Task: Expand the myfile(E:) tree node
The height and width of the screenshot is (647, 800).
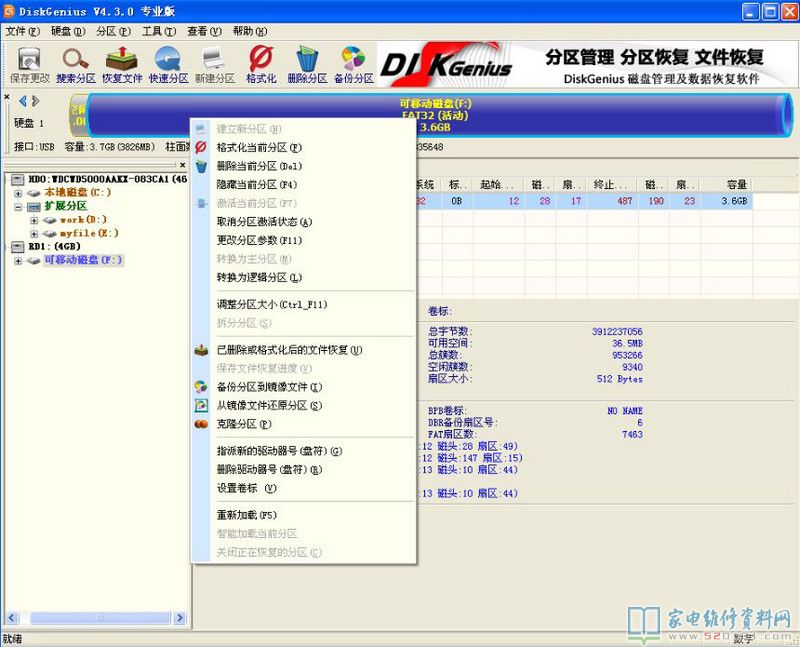Action: (x=34, y=234)
